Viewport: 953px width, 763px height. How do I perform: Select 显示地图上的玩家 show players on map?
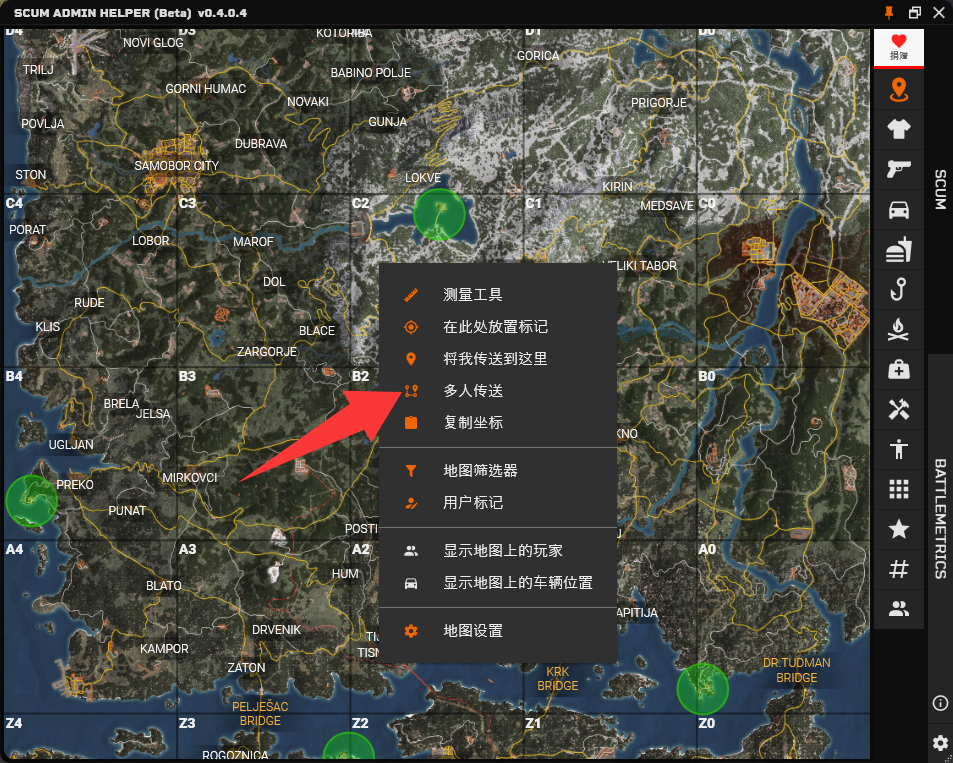498,551
